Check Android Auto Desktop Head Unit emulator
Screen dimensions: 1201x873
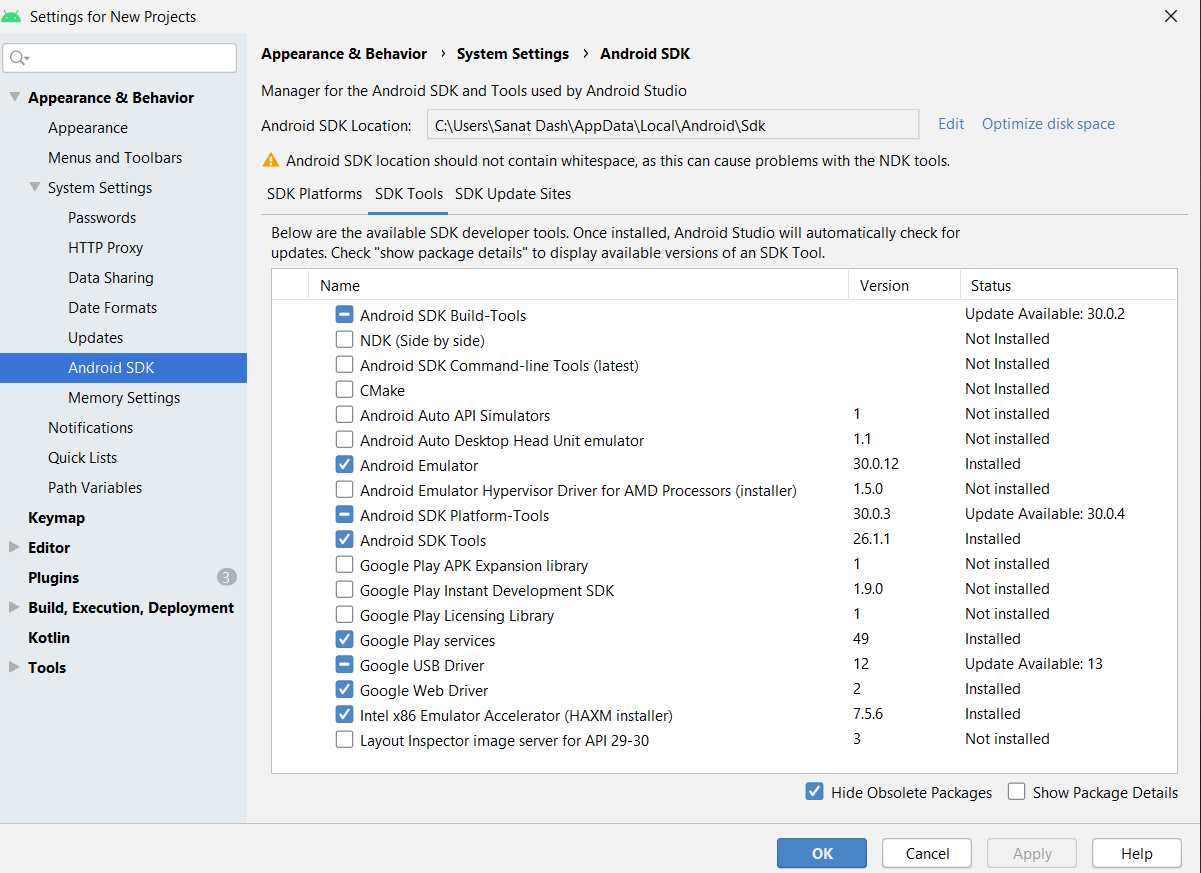(x=344, y=440)
